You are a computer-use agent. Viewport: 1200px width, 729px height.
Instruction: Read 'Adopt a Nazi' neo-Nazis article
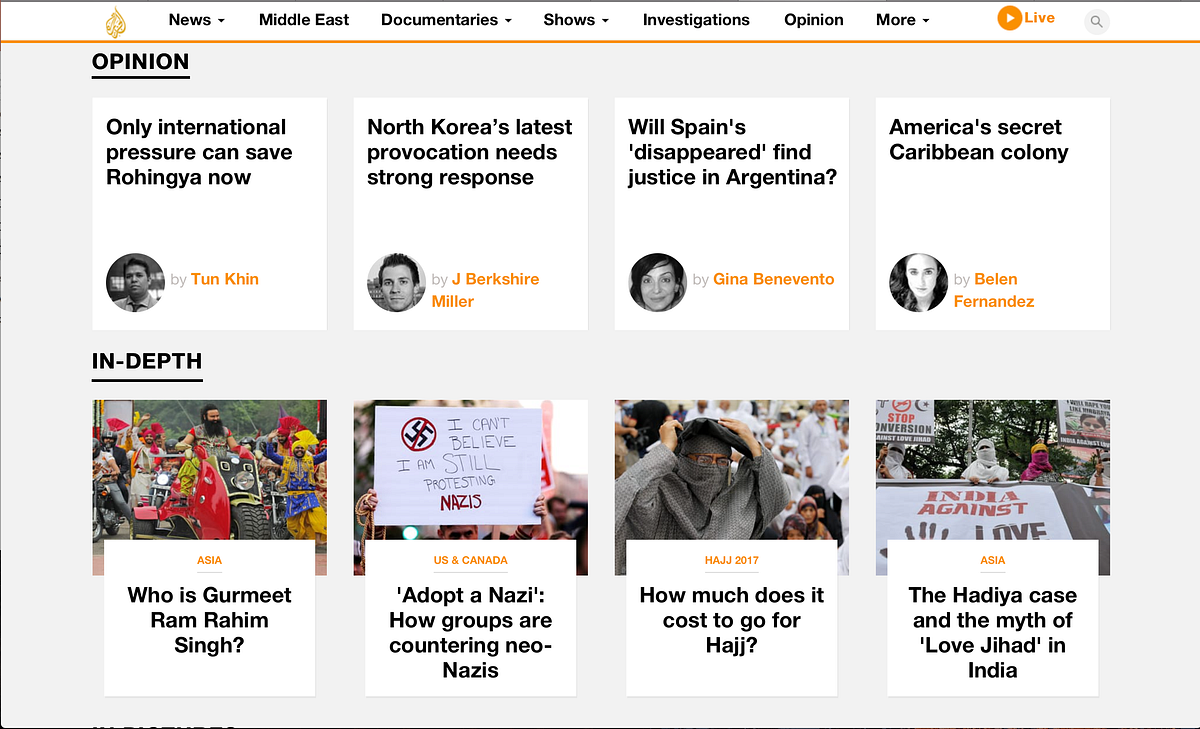pyautogui.click(x=470, y=632)
